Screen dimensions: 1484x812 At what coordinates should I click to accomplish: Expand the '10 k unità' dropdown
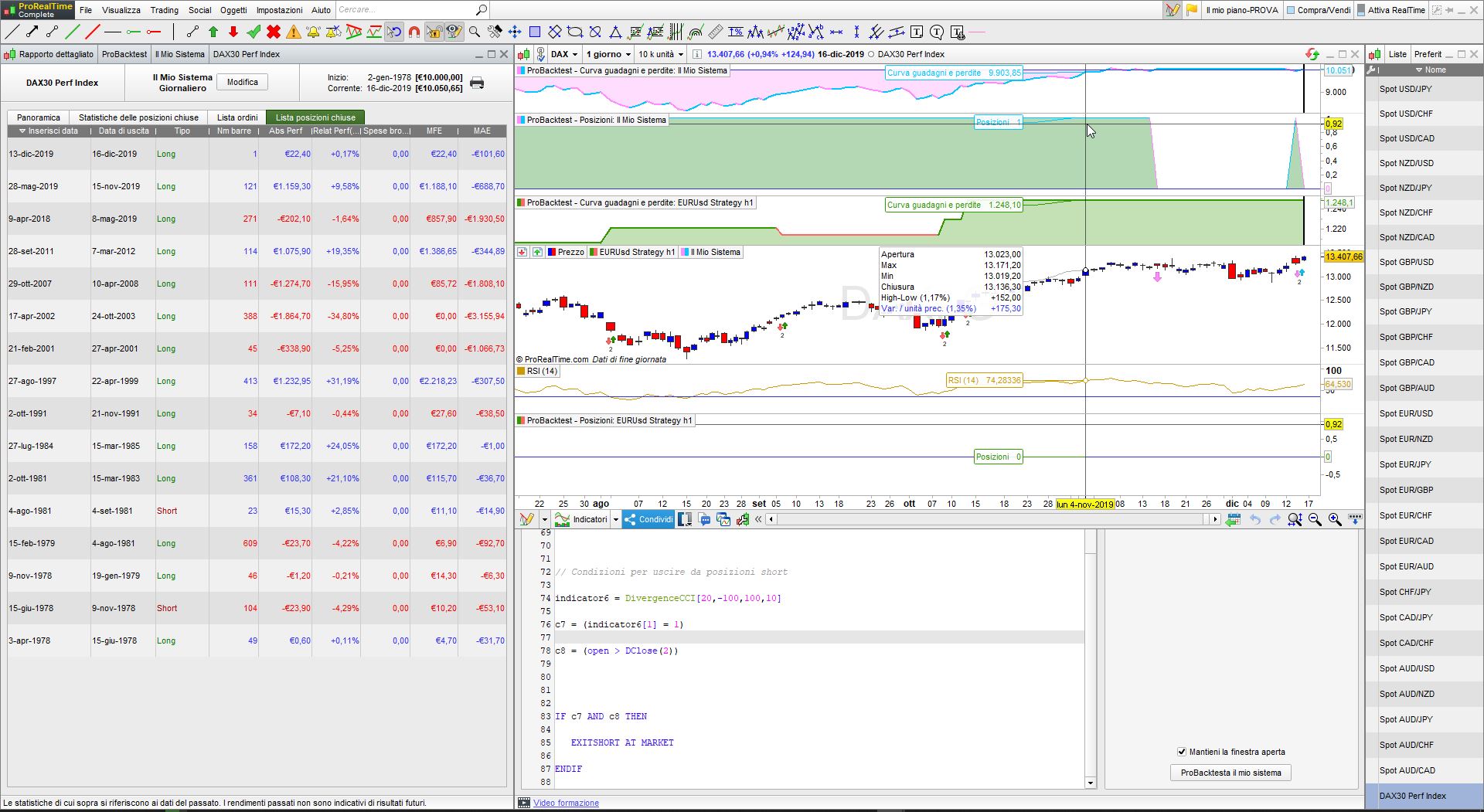tap(661, 54)
